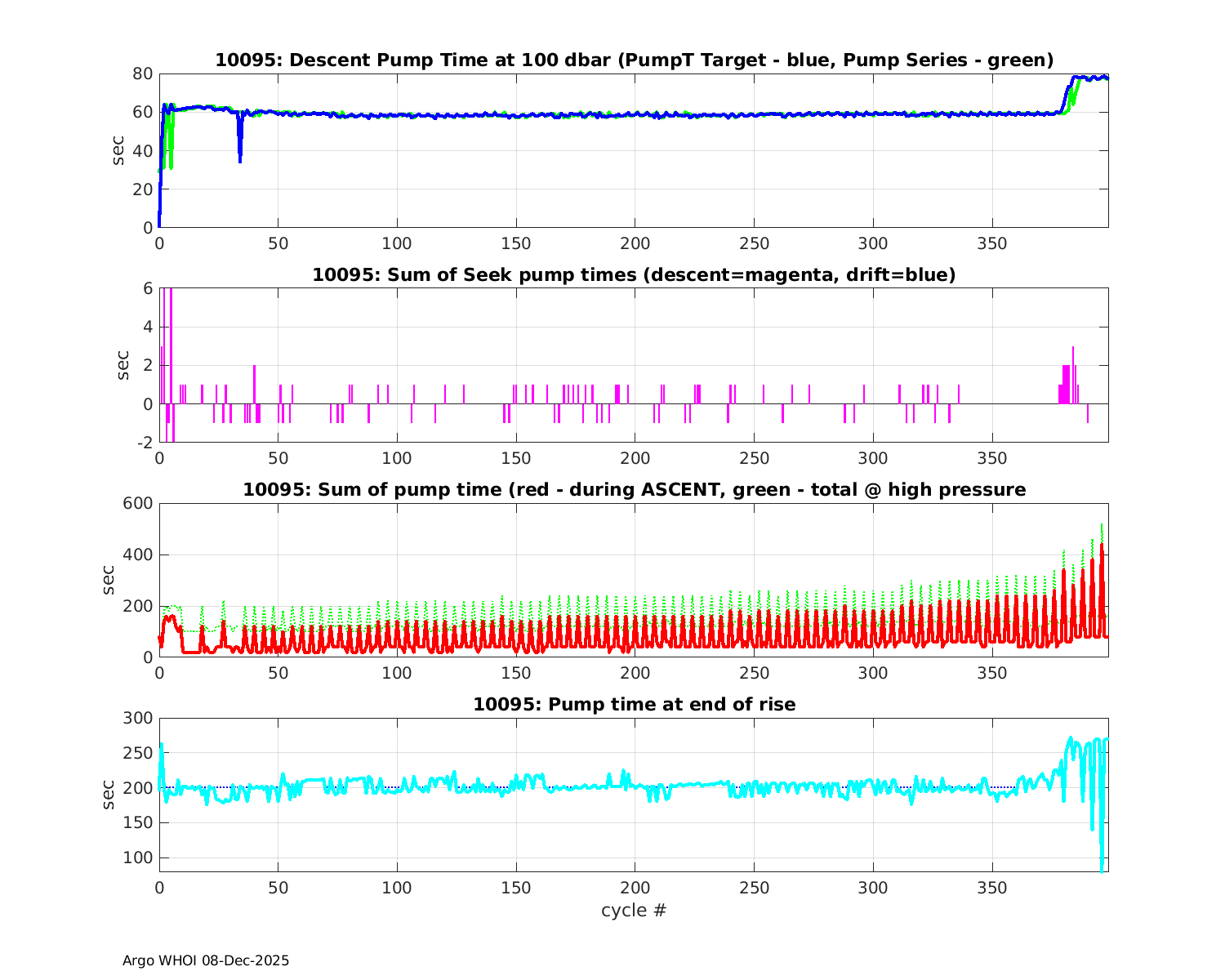The image size is (1225, 980).
Task: Click the y-axis tick 600 on the third plot
Action: (x=138, y=503)
